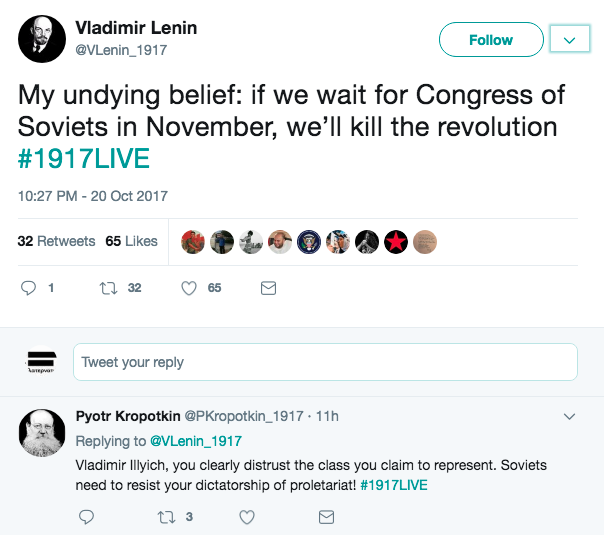Expand the options chevron on Kropotkin's reply
604x535 pixels.
[570, 416]
